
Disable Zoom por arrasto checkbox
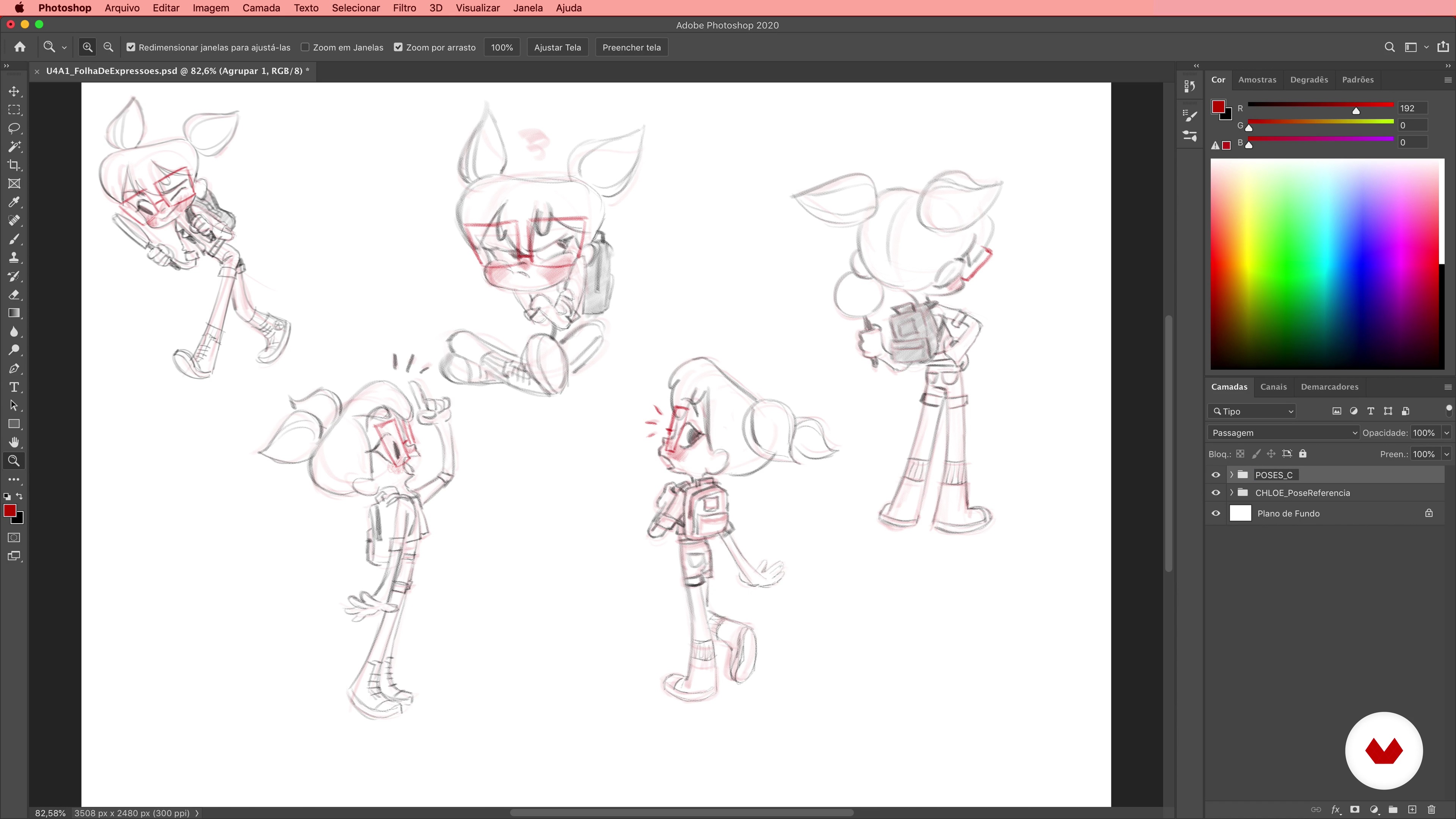coord(399,47)
